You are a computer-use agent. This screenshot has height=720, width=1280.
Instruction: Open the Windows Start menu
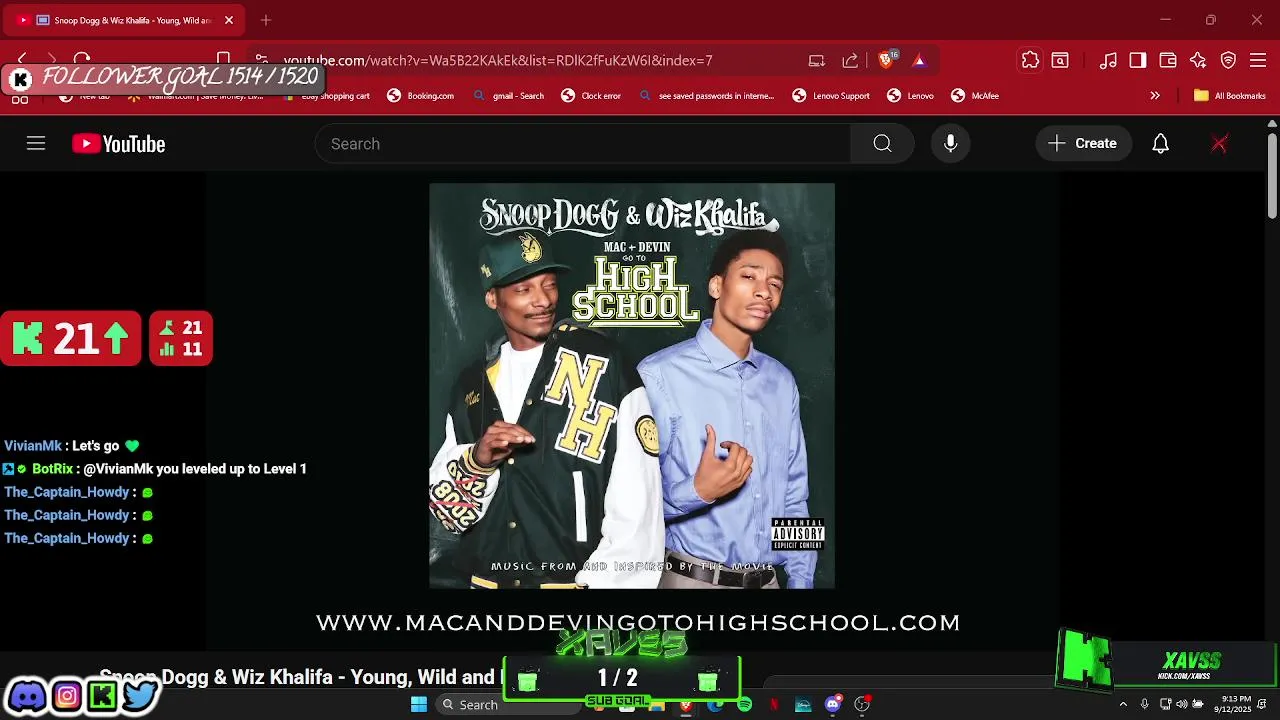click(x=419, y=705)
